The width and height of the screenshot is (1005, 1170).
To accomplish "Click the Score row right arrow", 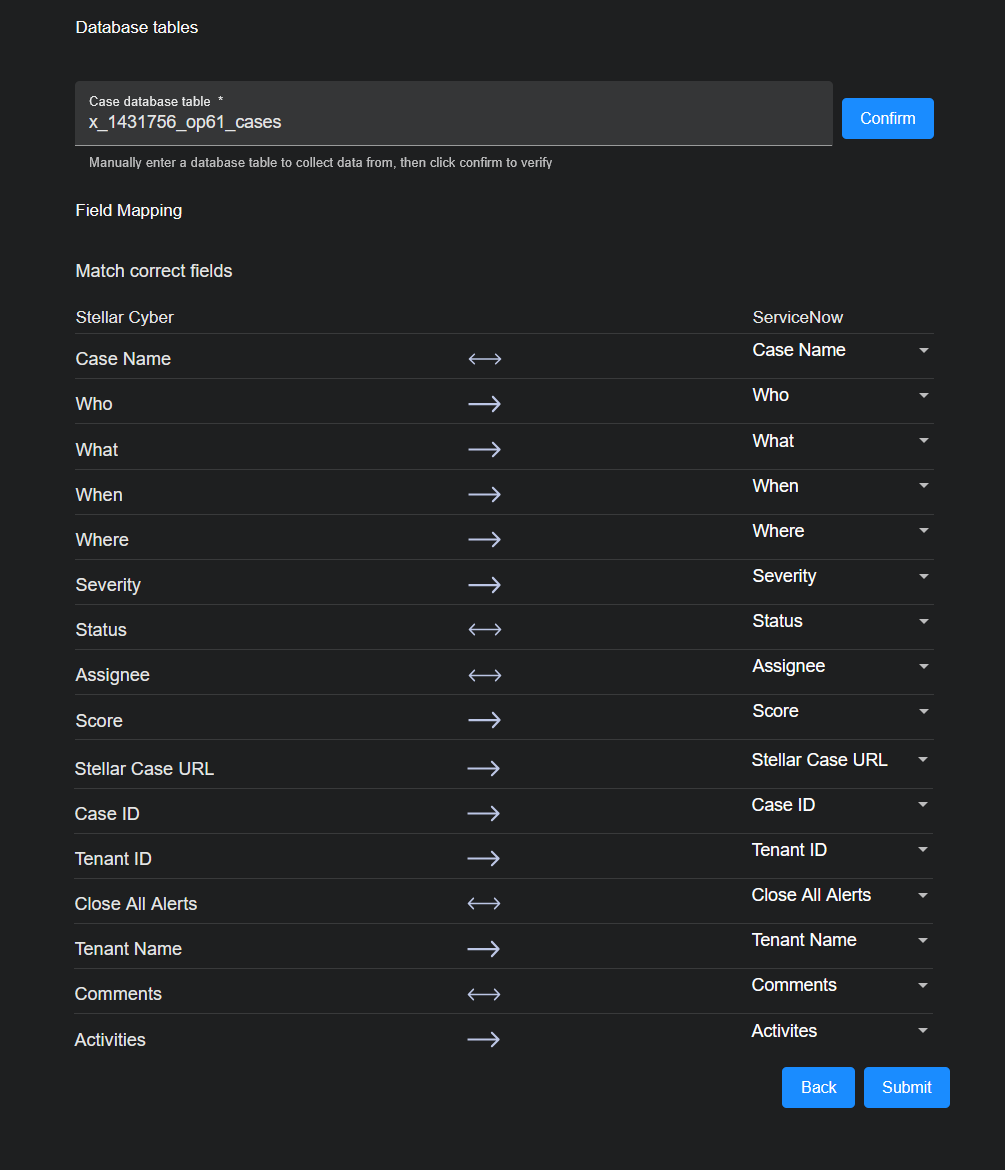I will (x=484, y=720).
